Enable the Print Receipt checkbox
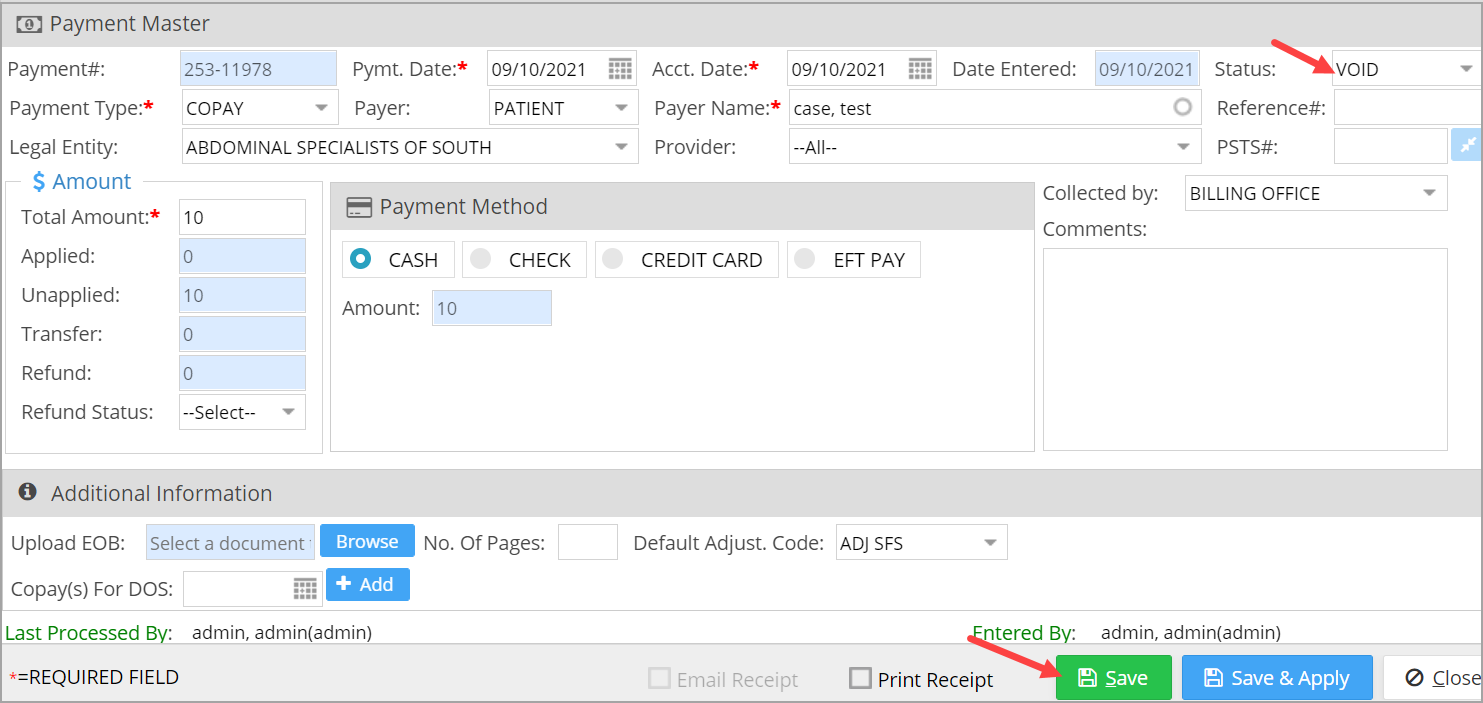 pos(860,679)
